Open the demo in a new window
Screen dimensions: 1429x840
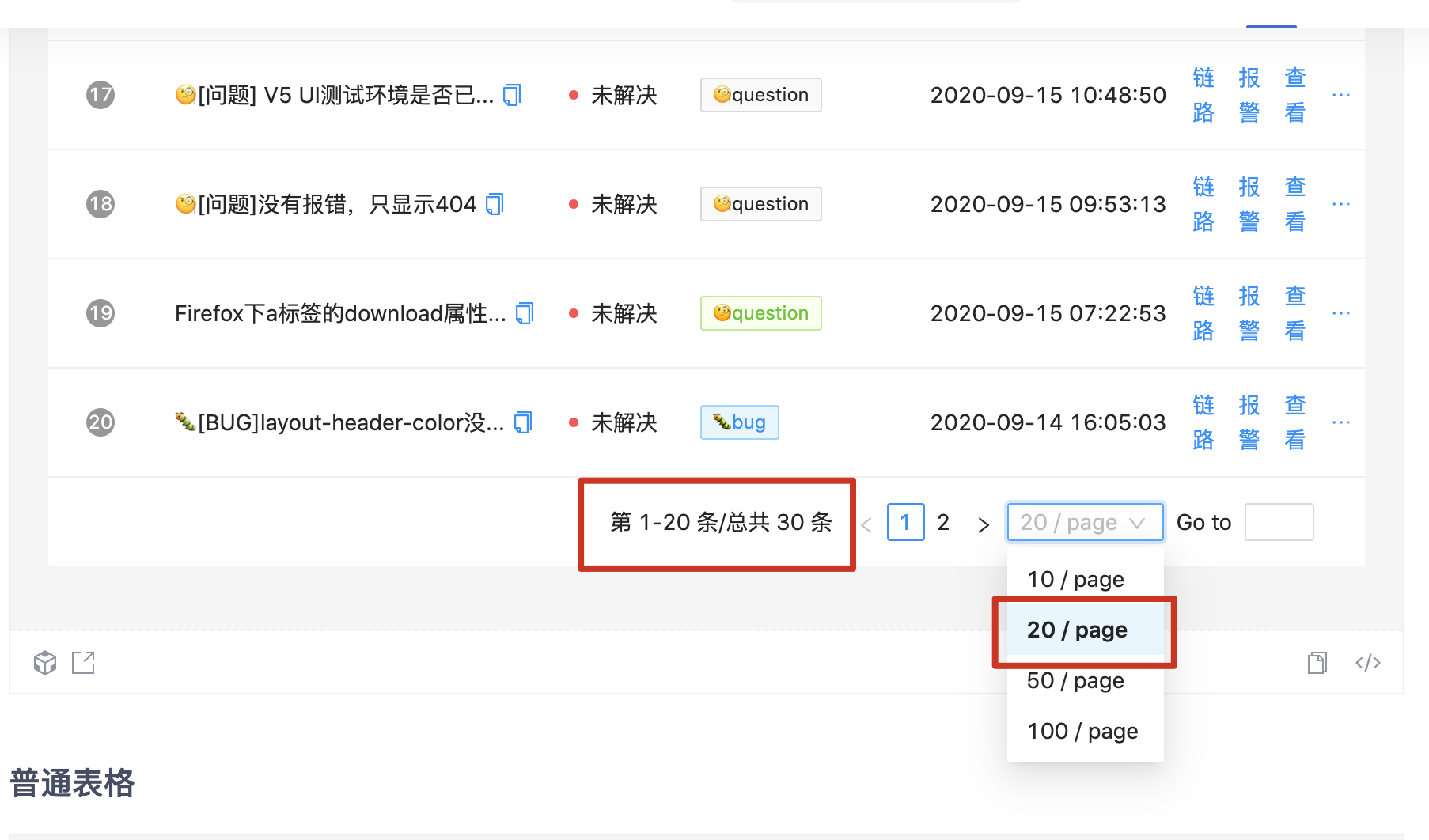point(83,663)
